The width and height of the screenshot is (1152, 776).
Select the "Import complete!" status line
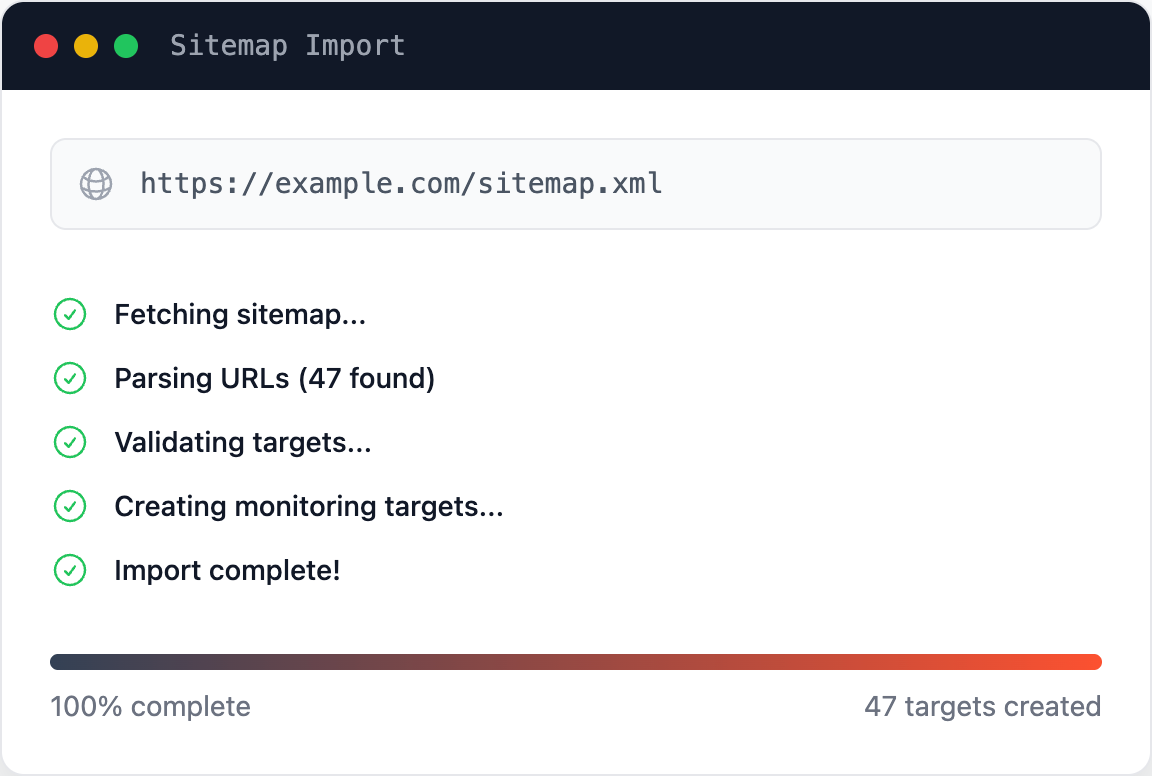[227, 571]
